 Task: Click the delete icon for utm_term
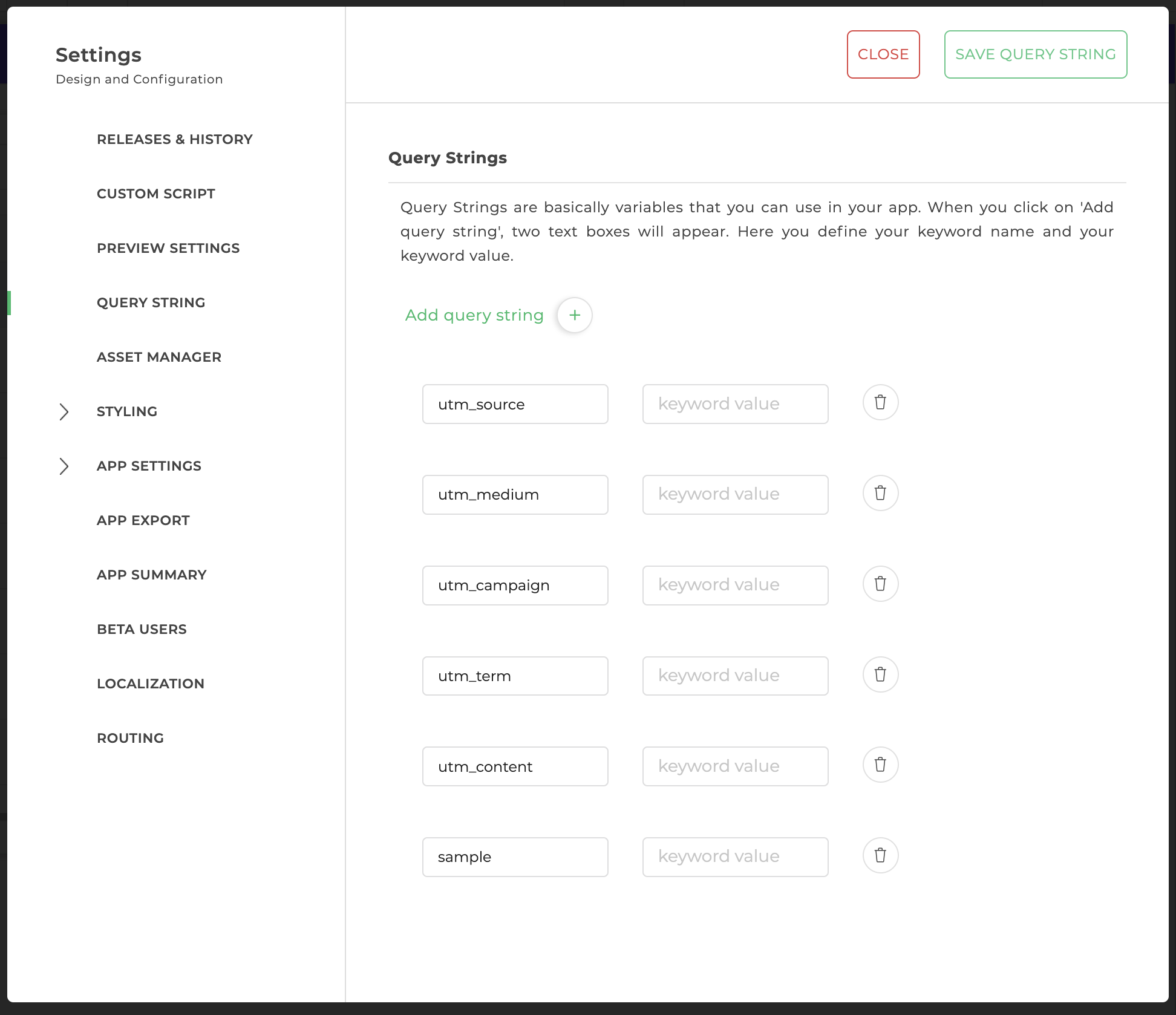[879, 674]
